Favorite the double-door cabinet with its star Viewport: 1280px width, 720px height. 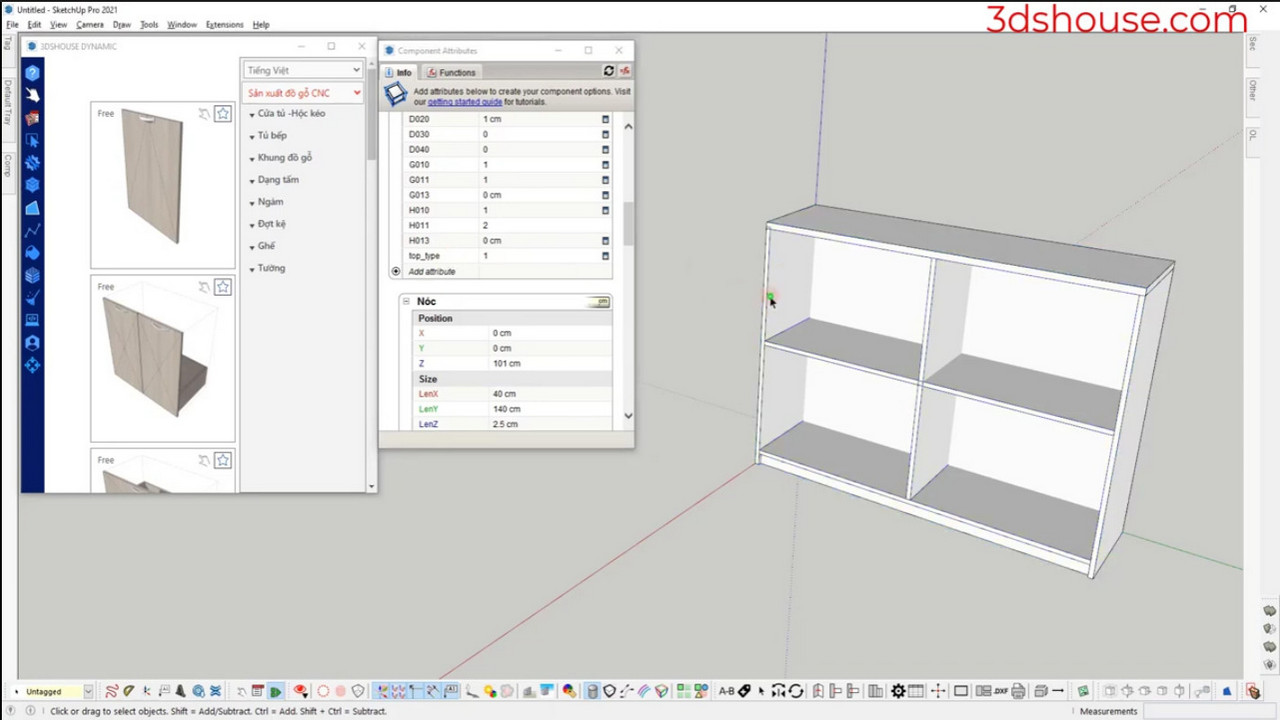point(223,288)
